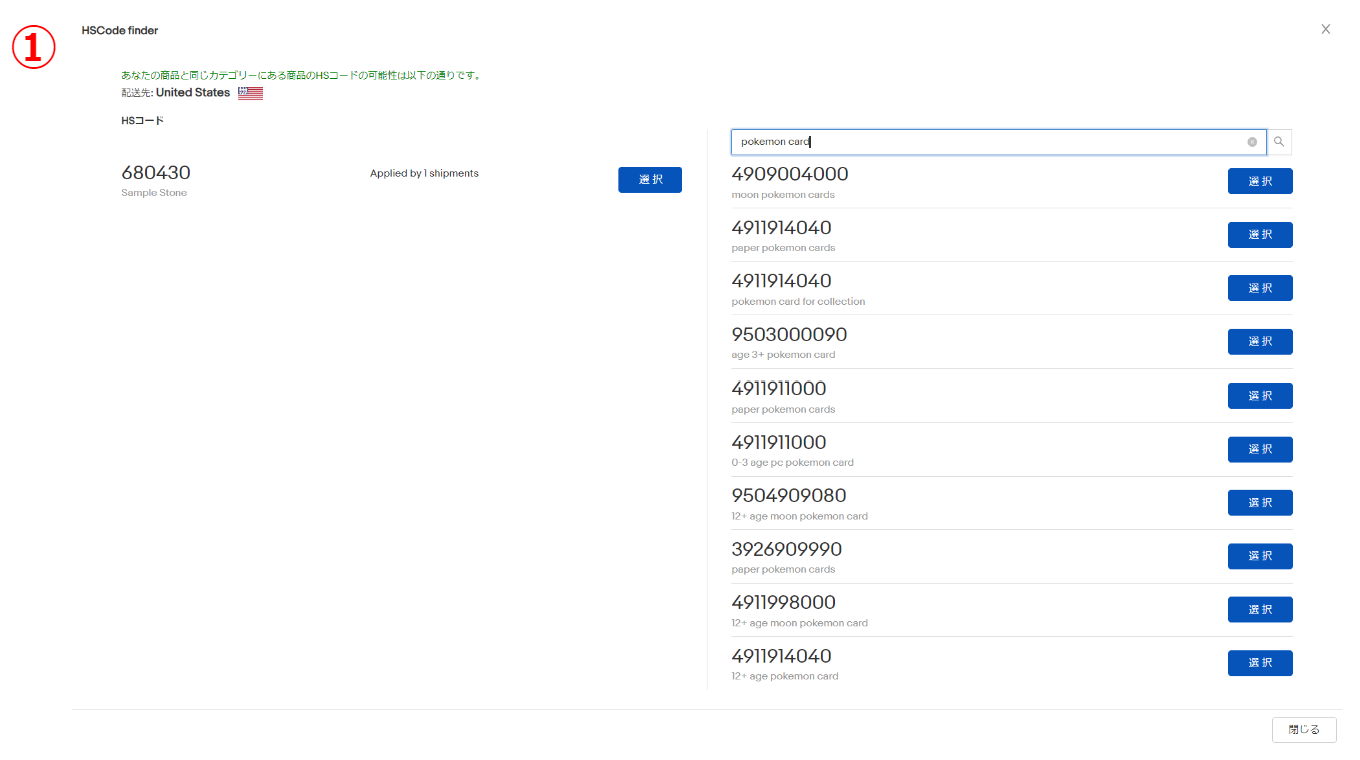
Task: Select 4911914040 paper pokemon cards
Action: pyautogui.click(x=1259, y=235)
